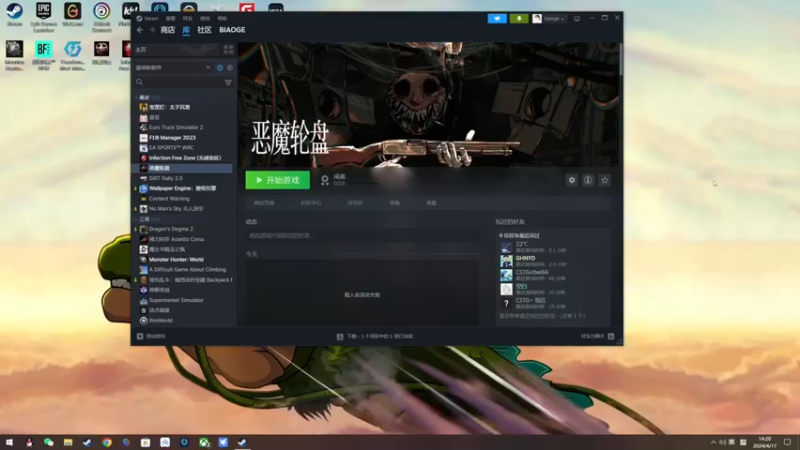Toggle favorite star for this game
The height and width of the screenshot is (450, 800).
point(605,180)
